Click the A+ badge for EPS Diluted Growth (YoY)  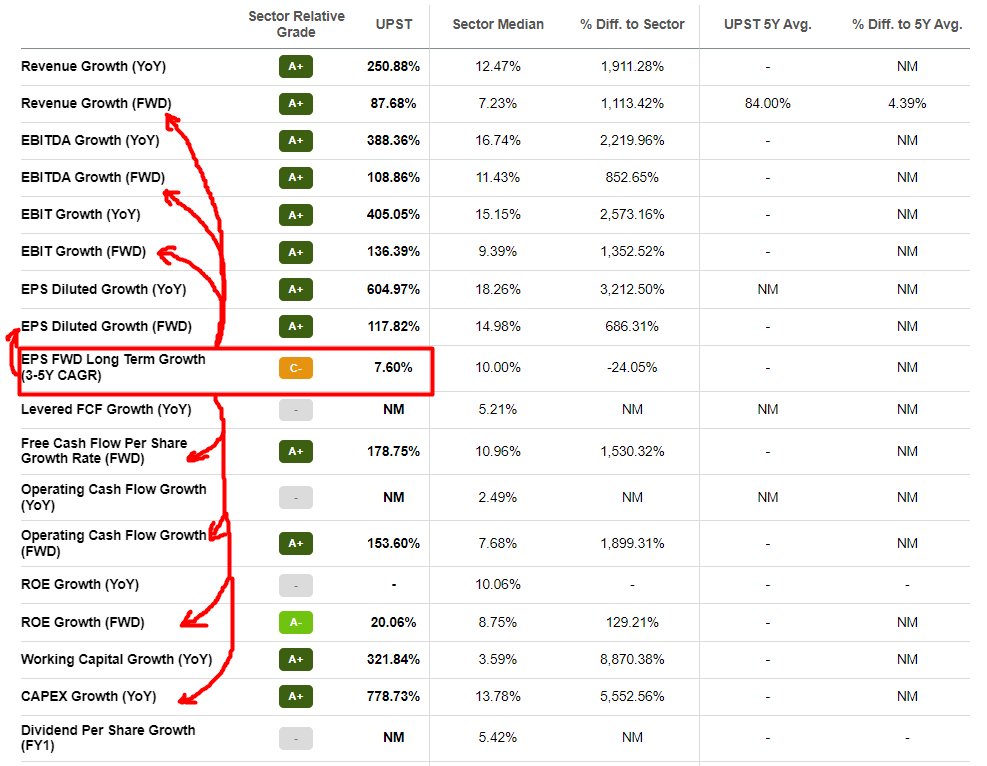coord(296,290)
